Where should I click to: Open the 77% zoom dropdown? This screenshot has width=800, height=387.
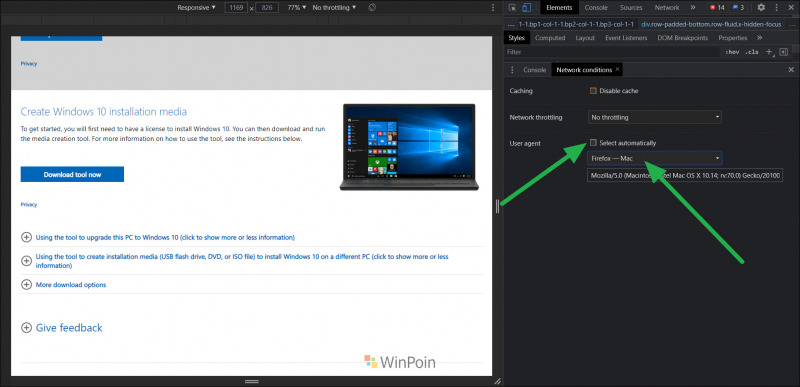coord(297,8)
